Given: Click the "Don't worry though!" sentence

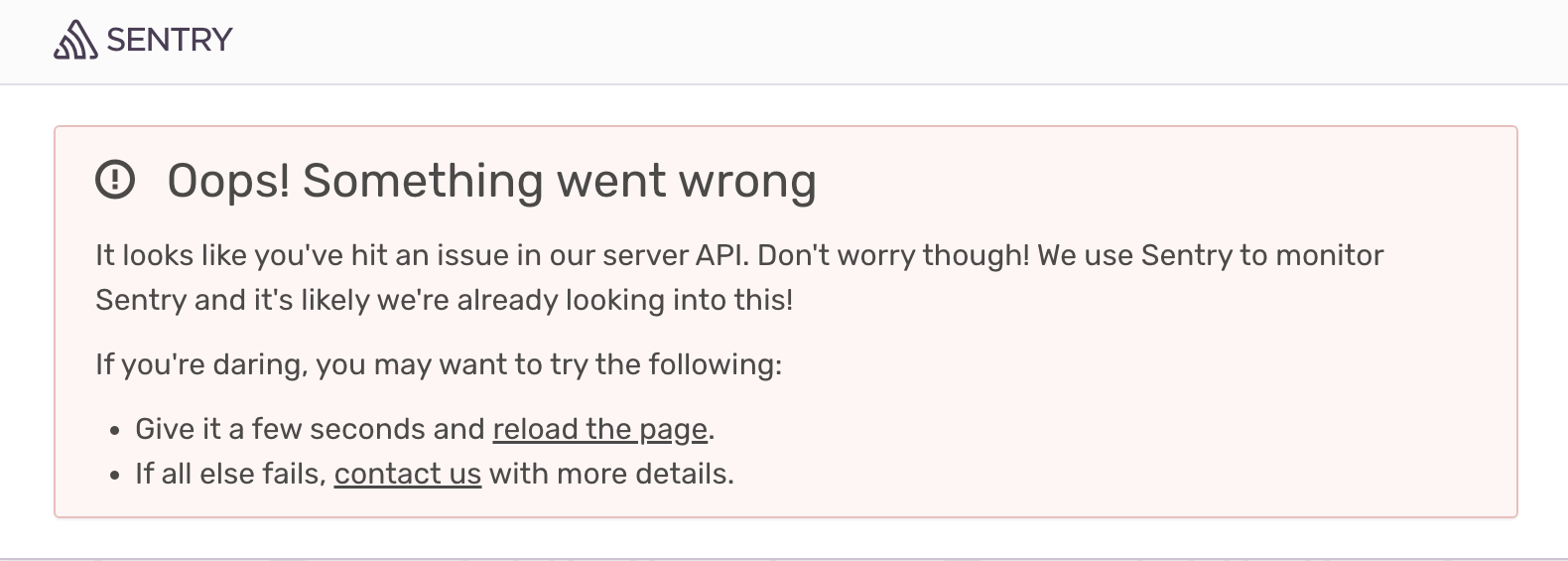Looking at the screenshot, I should point(893,255).
